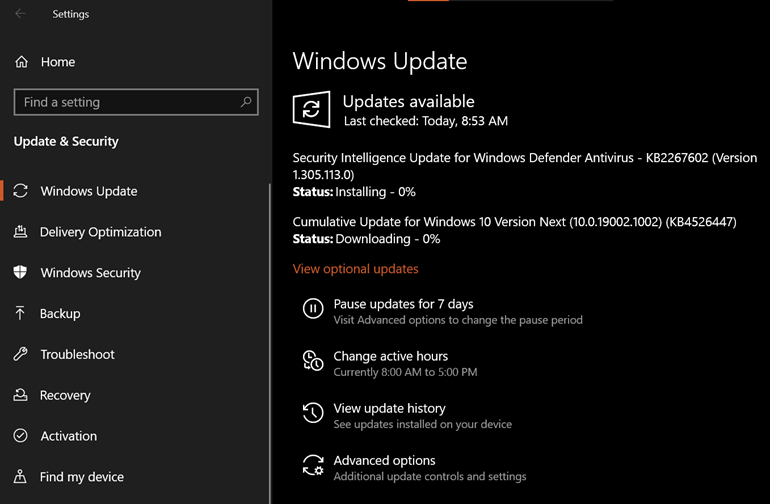The height and width of the screenshot is (504, 770).
Task: Open Change active hours
Action: pos(390,356)
